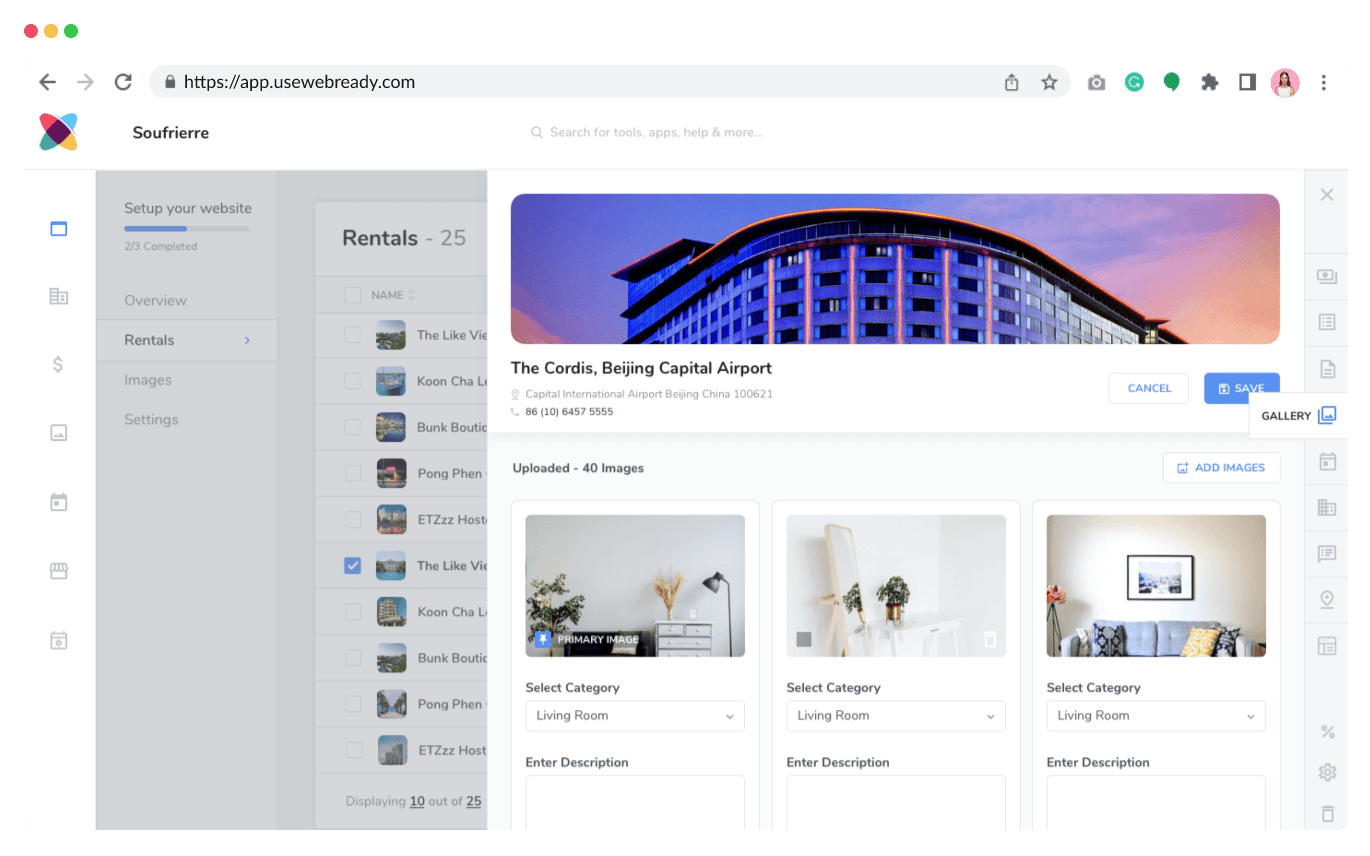Open the document icon in right toolbar
The width and height of the screenshot is (1370, 856).
tap(1327, 369)
